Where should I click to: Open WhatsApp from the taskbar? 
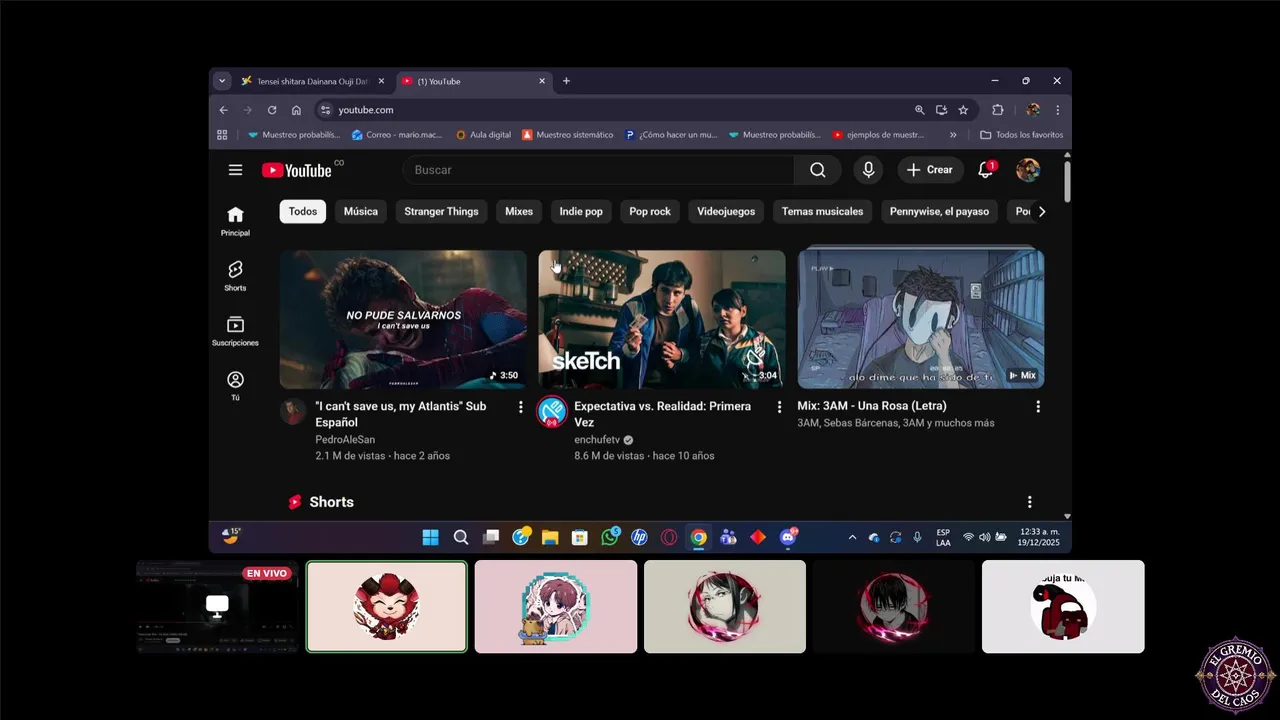click(610, 538)
